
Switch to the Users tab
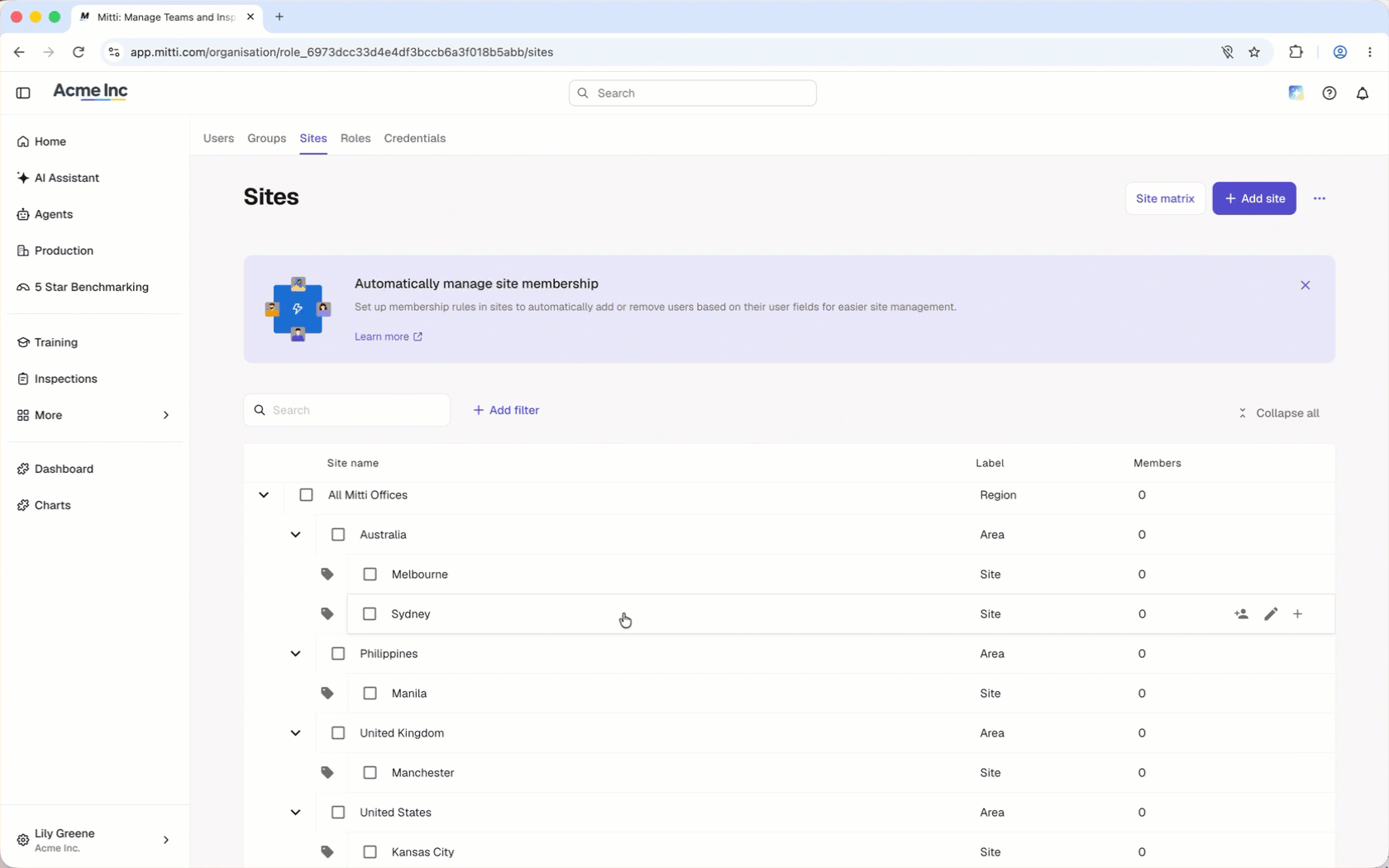point(218,138)
